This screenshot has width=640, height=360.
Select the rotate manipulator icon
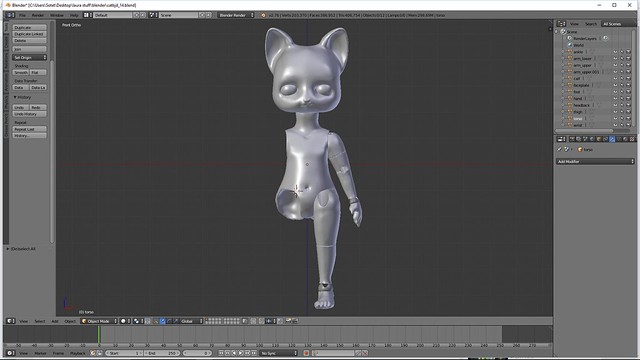[x=169, y=321]
